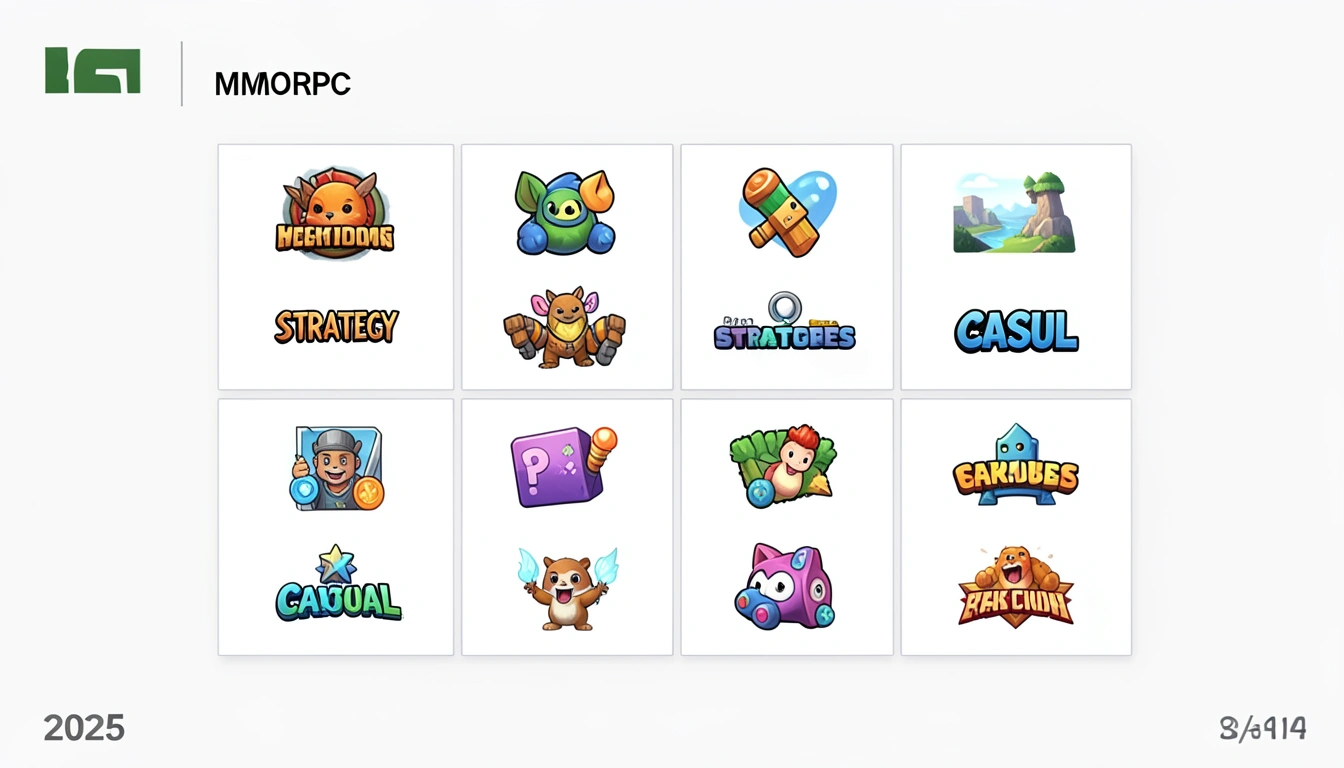Click the orange fox creature badge icon
The width and height of the screenshot is (1344, 768).
click(x=335, y=214)
